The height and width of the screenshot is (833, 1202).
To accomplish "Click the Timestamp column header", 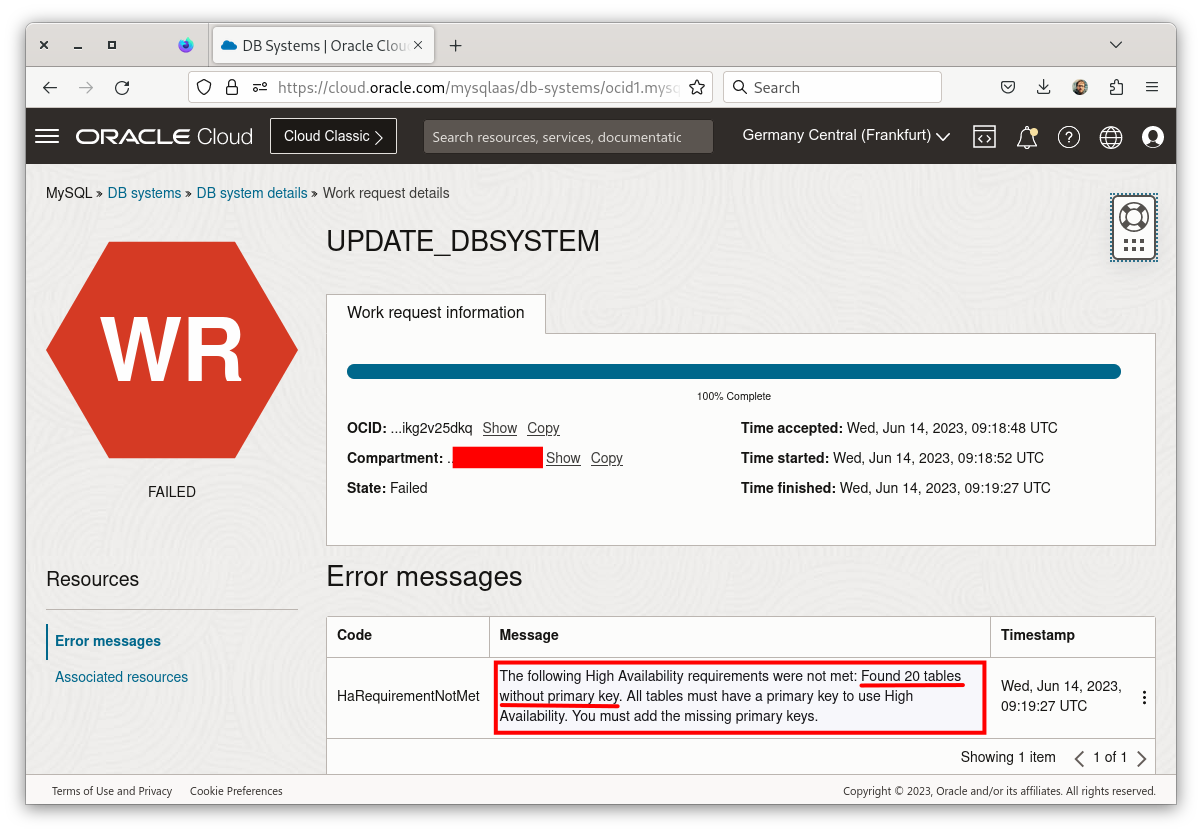I will (x=1072, y=636).
